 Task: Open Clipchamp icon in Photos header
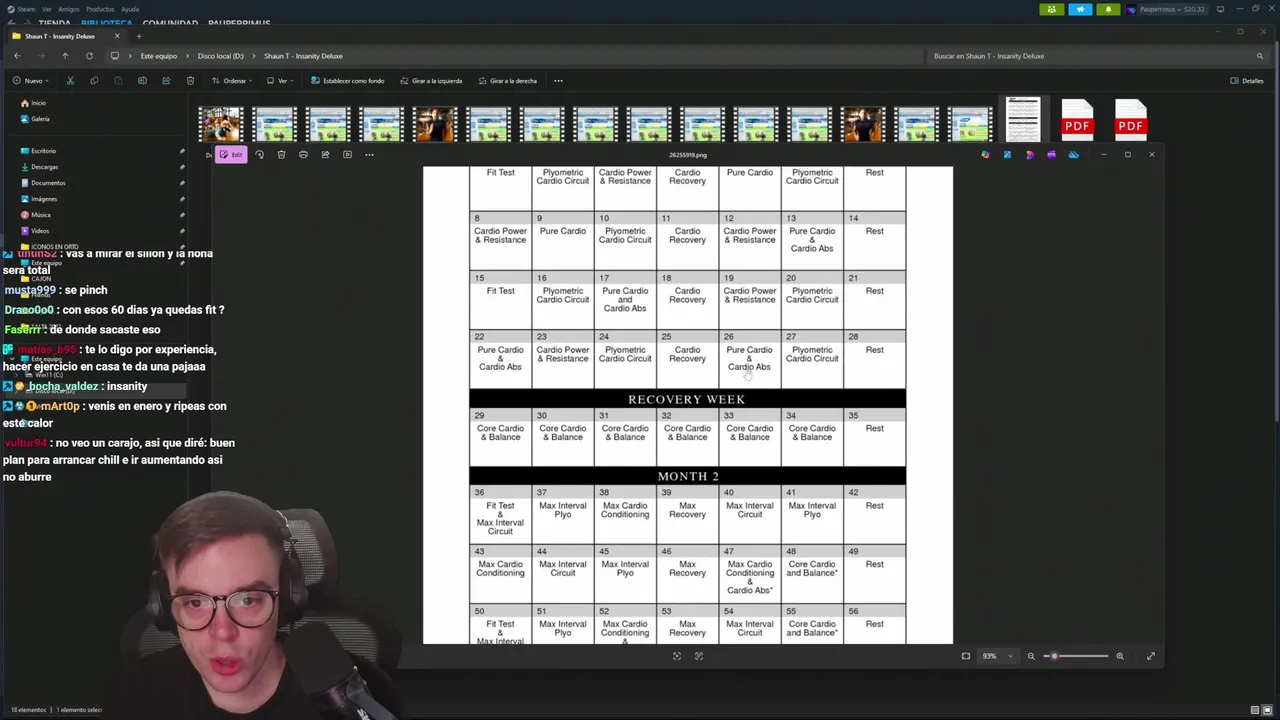point(1051,155)
